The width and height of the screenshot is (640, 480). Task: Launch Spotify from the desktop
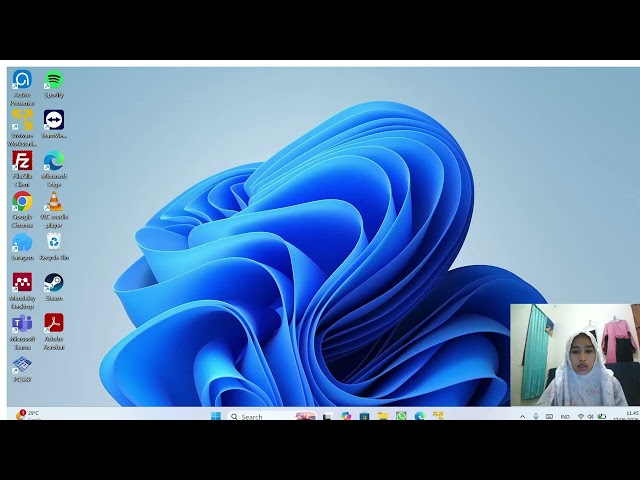54,84
